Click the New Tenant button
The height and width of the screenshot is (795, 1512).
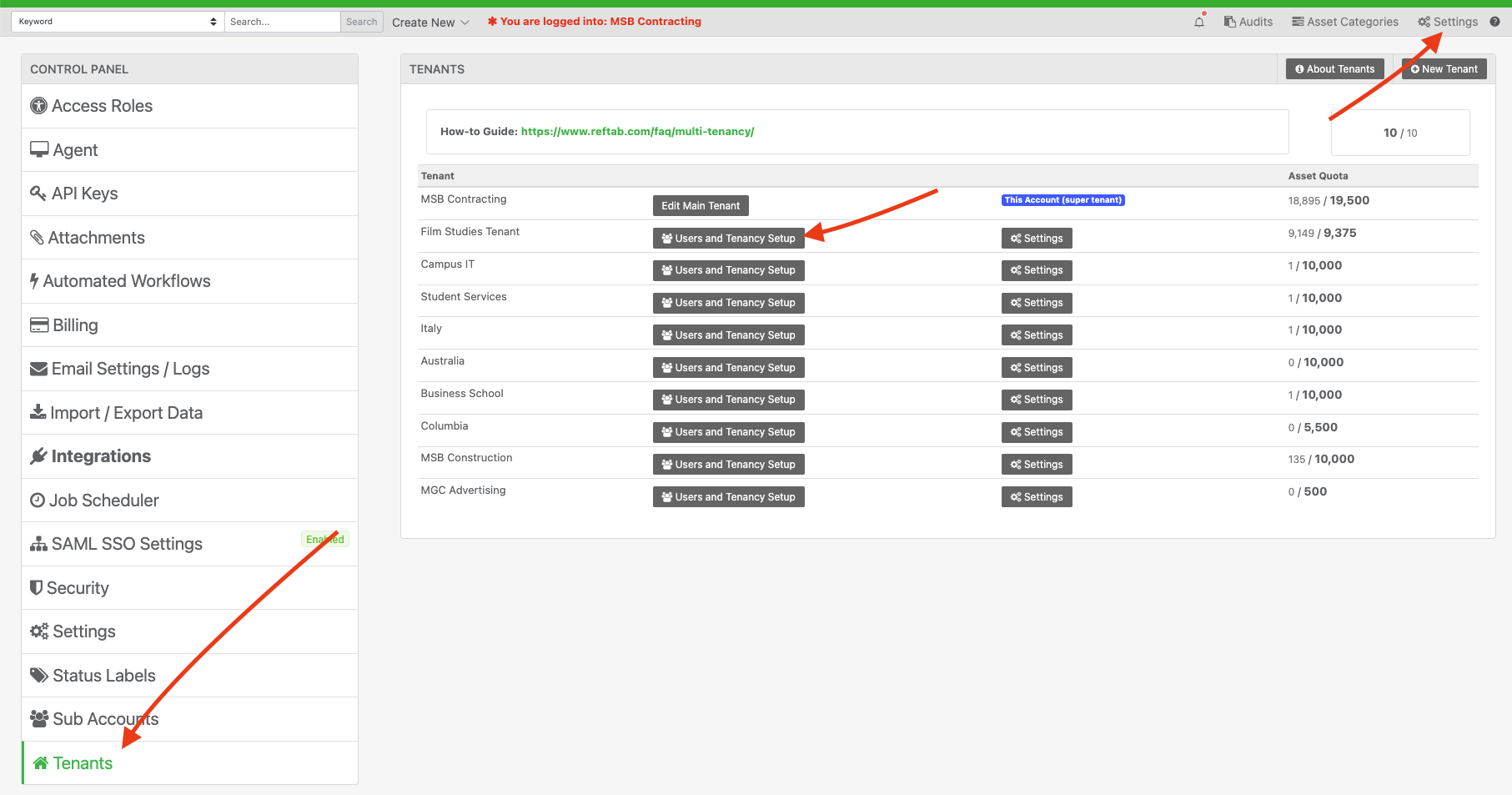pyautogui.click(x=1444, y=69)
